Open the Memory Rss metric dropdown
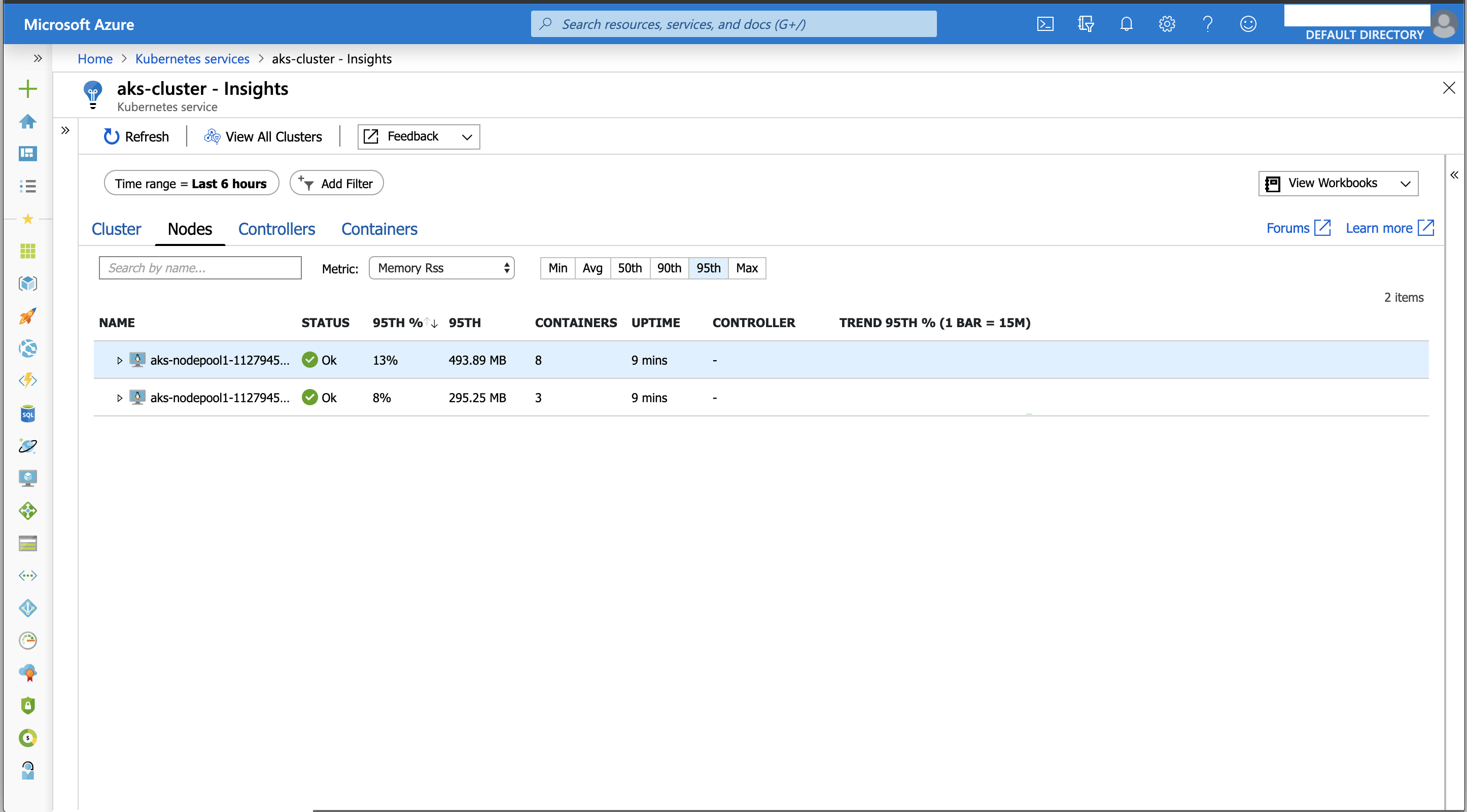The image size is (1467, 812). tap(441, 268)
